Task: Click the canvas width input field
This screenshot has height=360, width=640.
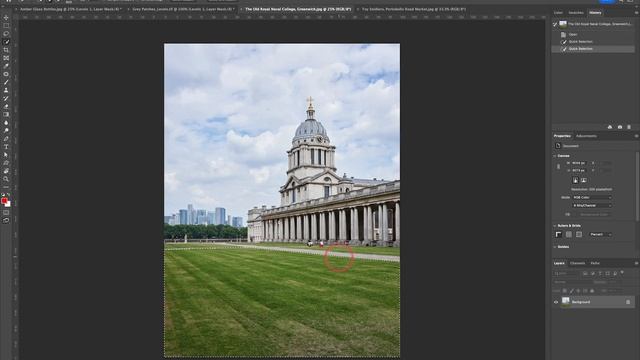Action: tap(578, 163)
